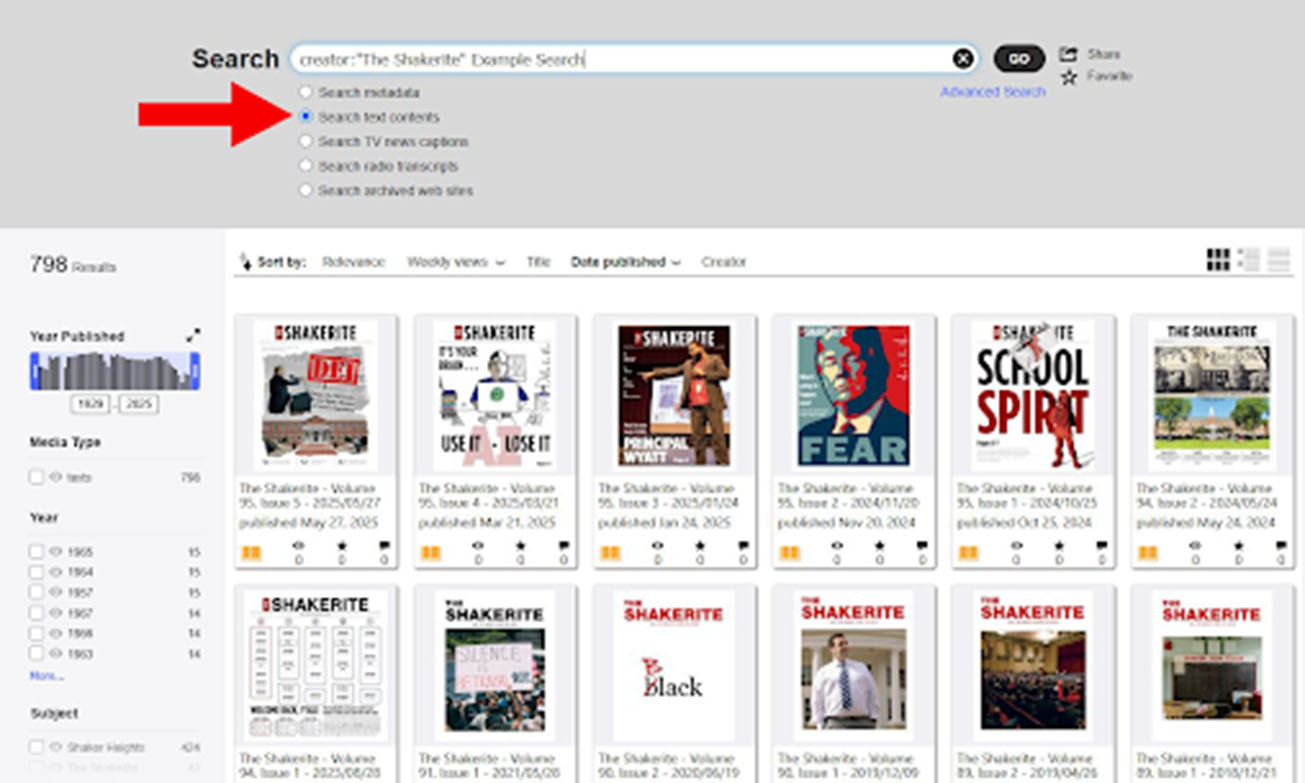Toggle the eye icon next to texts
Screen dimensions: 1305x783
(56, 477)
